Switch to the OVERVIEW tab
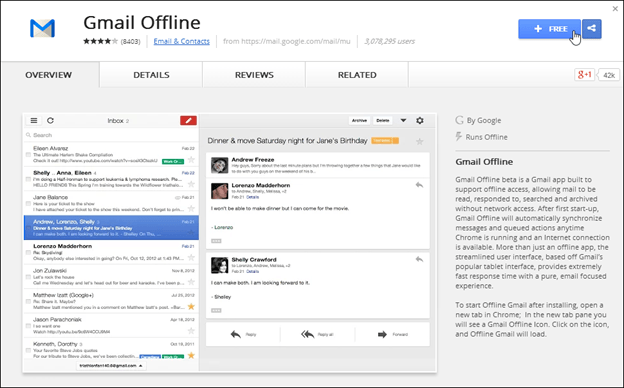Viewport: 624px width, 388px height. point(49,75)
